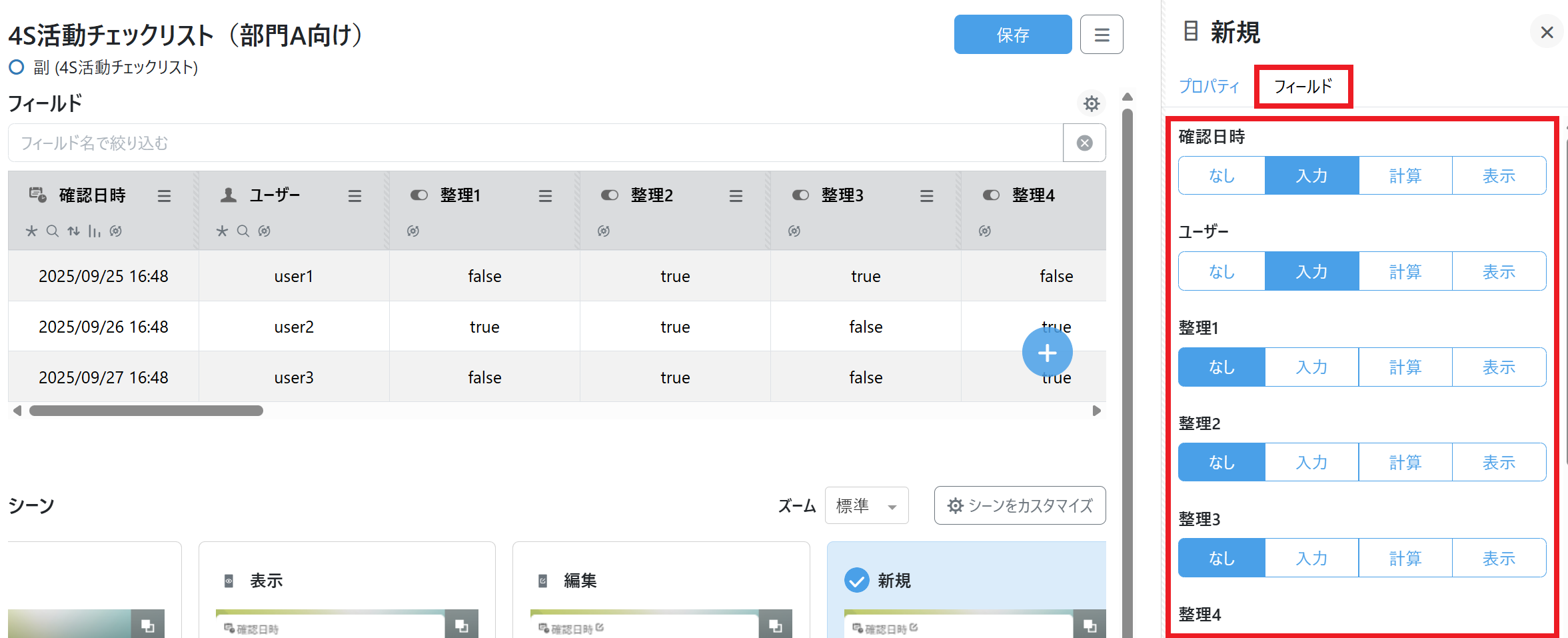Open the ズーム dropdown showing 標準
This screenshot has width=1568, height=638.
[866, 506]
